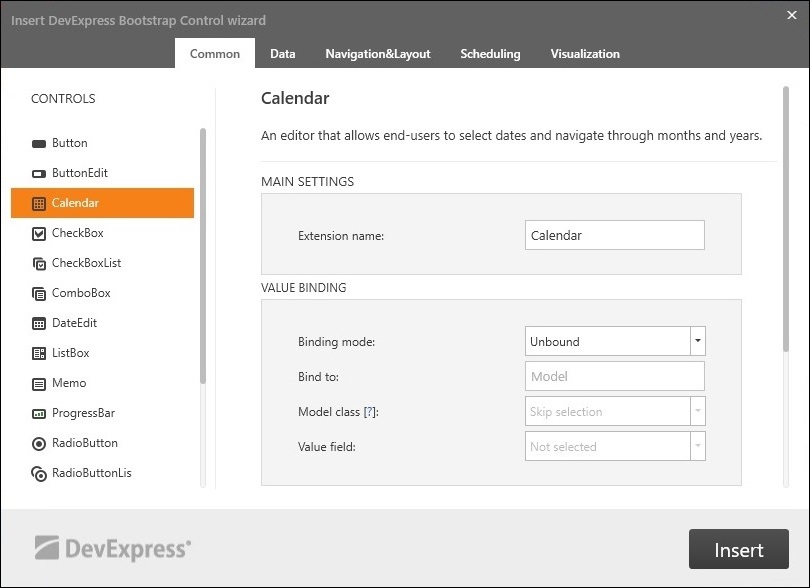The height and width of the screenshot is (588, 810).
Task: Open the Model class dropdown arrow
Action: tap(698, 411)
